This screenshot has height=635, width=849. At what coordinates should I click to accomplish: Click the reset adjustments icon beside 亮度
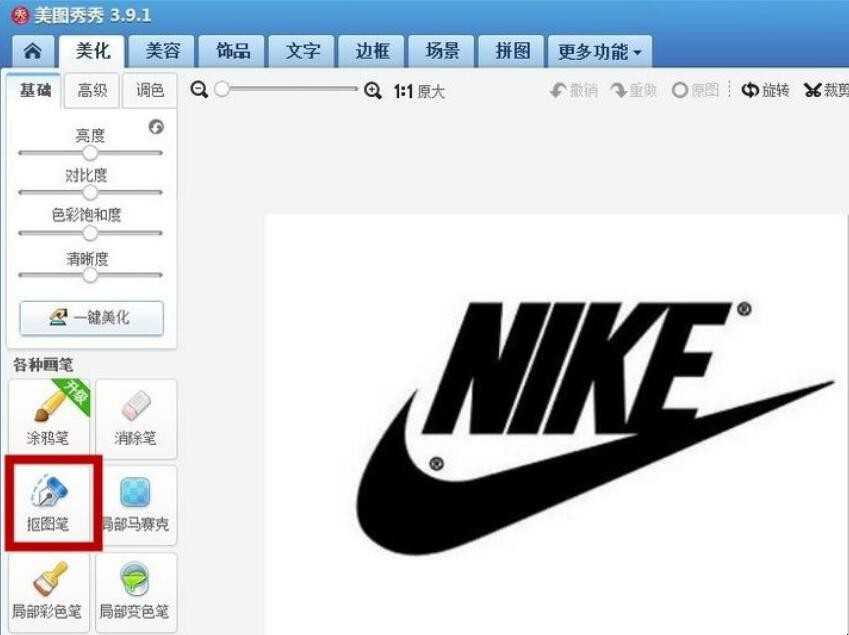click(x=156, y=127)
